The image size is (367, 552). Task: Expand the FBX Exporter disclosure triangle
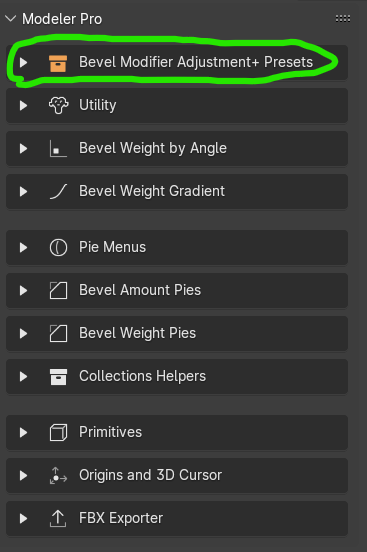[x=24, y=518]
